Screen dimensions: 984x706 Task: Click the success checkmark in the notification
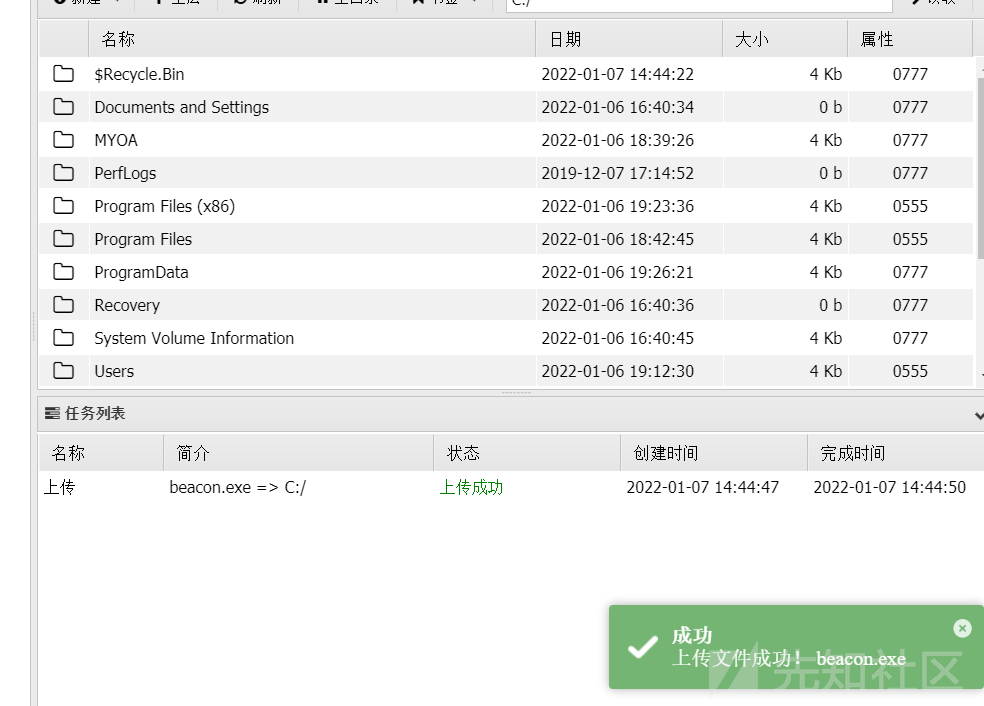643,647
